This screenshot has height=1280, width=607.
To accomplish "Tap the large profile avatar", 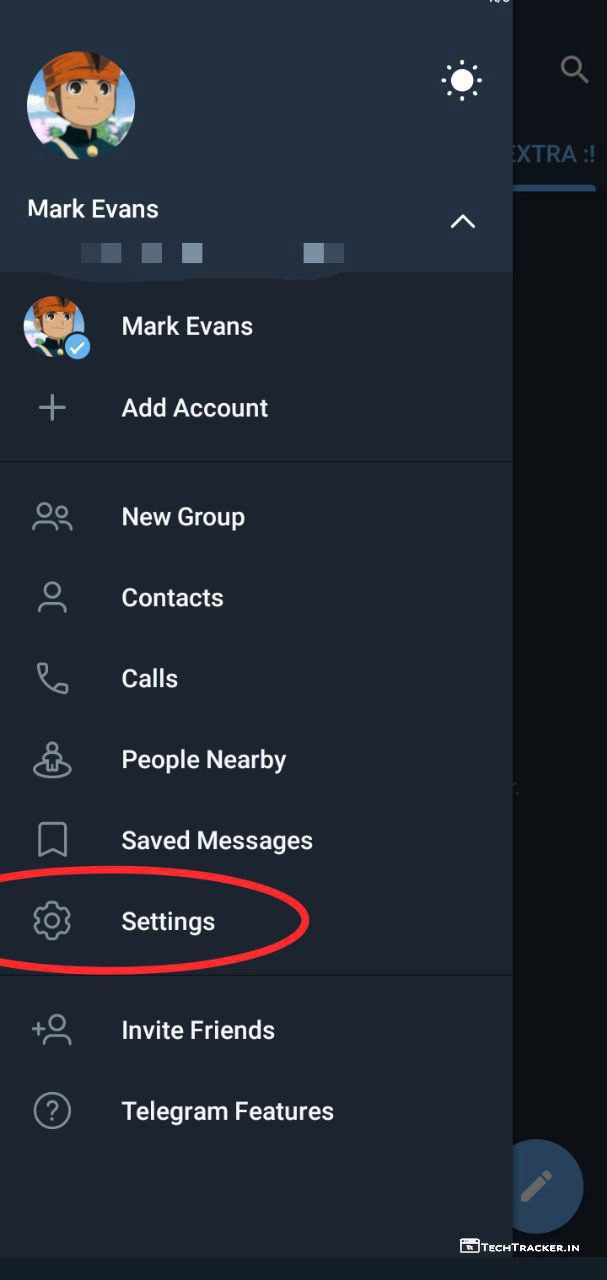I will [x=81, y=105].
